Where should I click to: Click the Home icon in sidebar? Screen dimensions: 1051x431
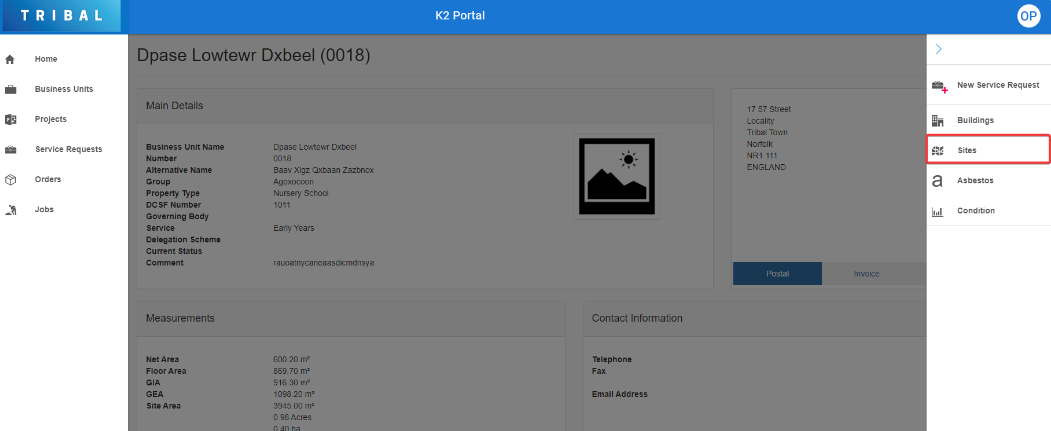(11, 59)
